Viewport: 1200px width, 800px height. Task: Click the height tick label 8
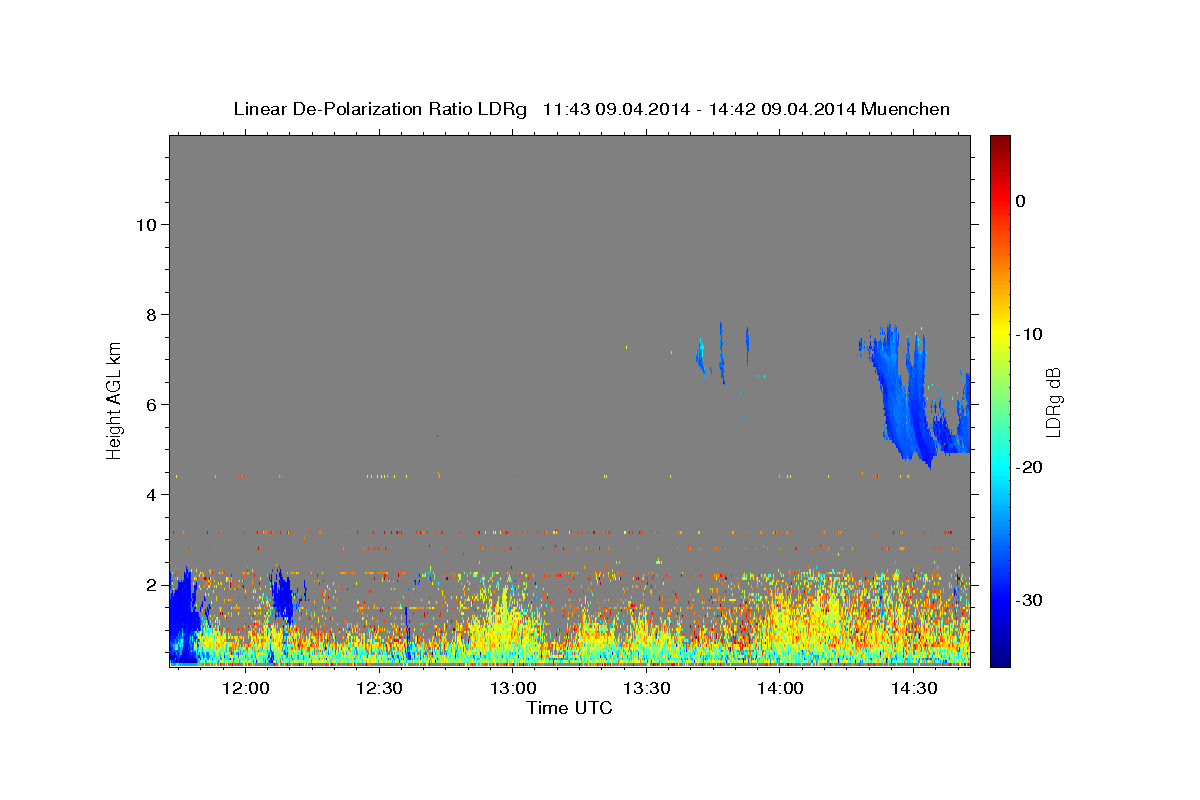point(152,315)
